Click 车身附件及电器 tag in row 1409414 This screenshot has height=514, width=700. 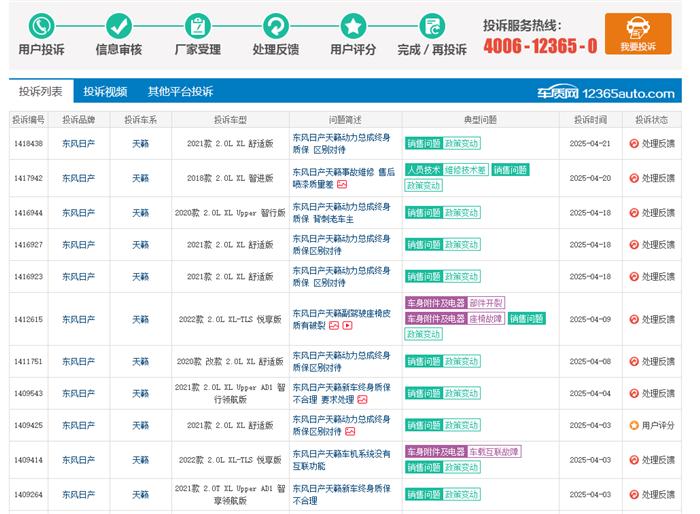436,451
